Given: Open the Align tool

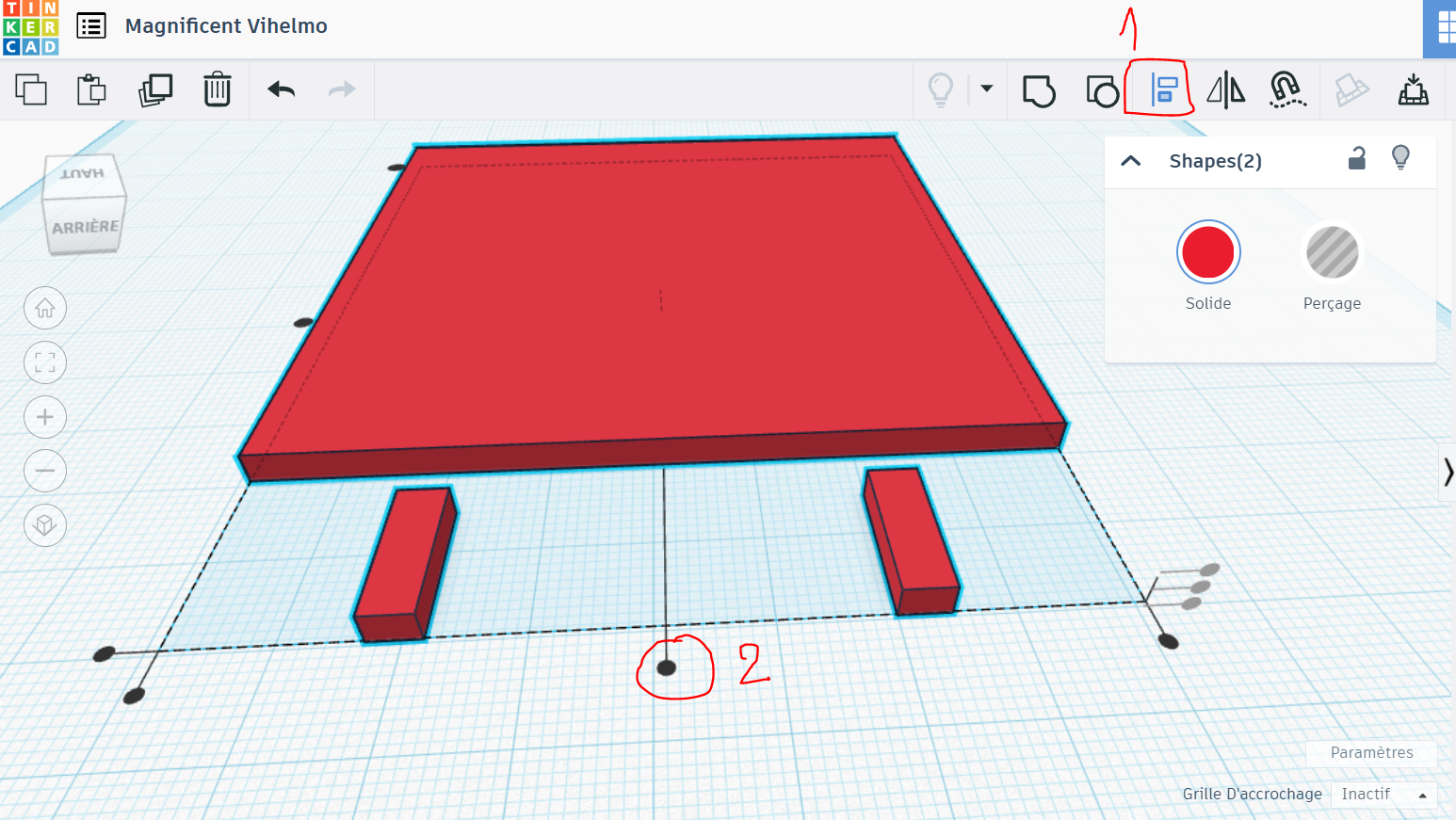Looking at the screenshot, I should coord(1165,90).
